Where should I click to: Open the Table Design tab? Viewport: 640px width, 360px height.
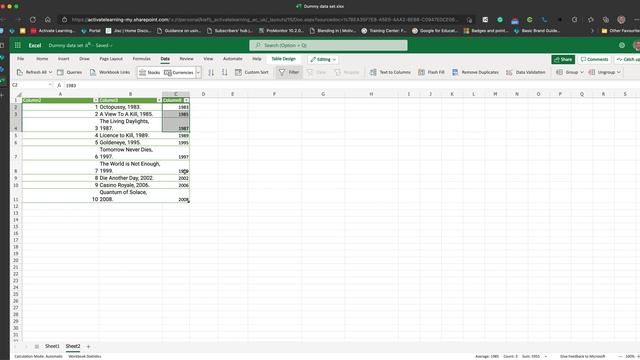[283, 59]
